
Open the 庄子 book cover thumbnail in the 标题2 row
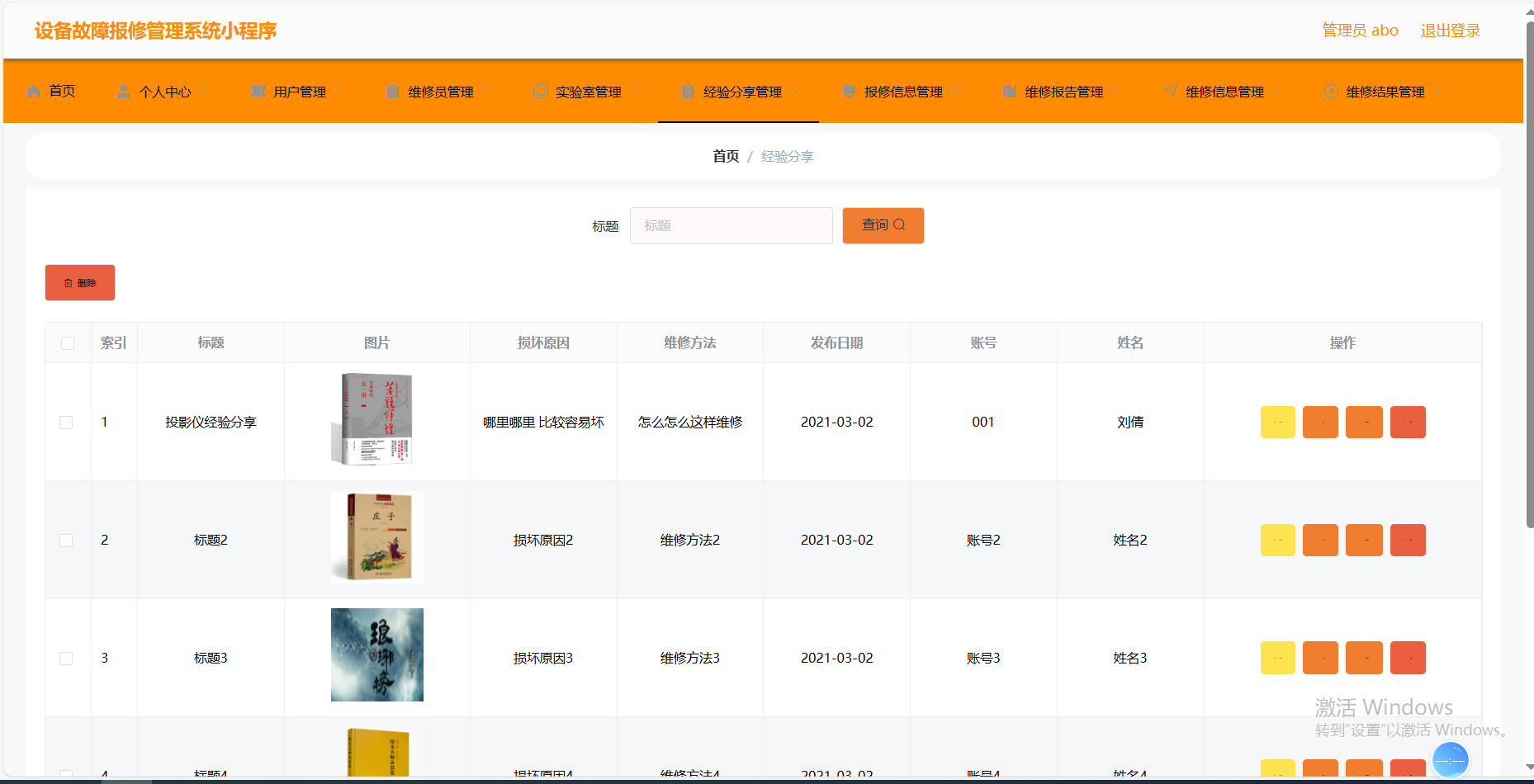point(377,537)
